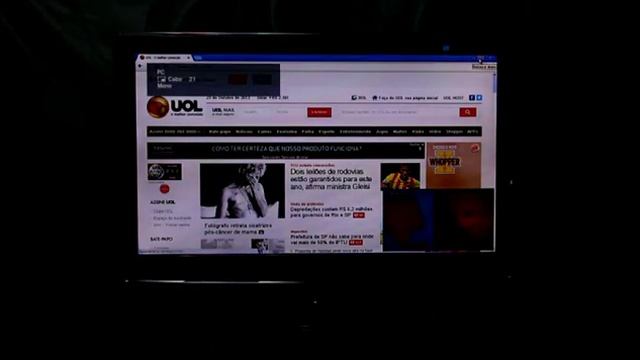The image size is (640, 360).
Task: Focus the UOL search input field
Action: 398,112
